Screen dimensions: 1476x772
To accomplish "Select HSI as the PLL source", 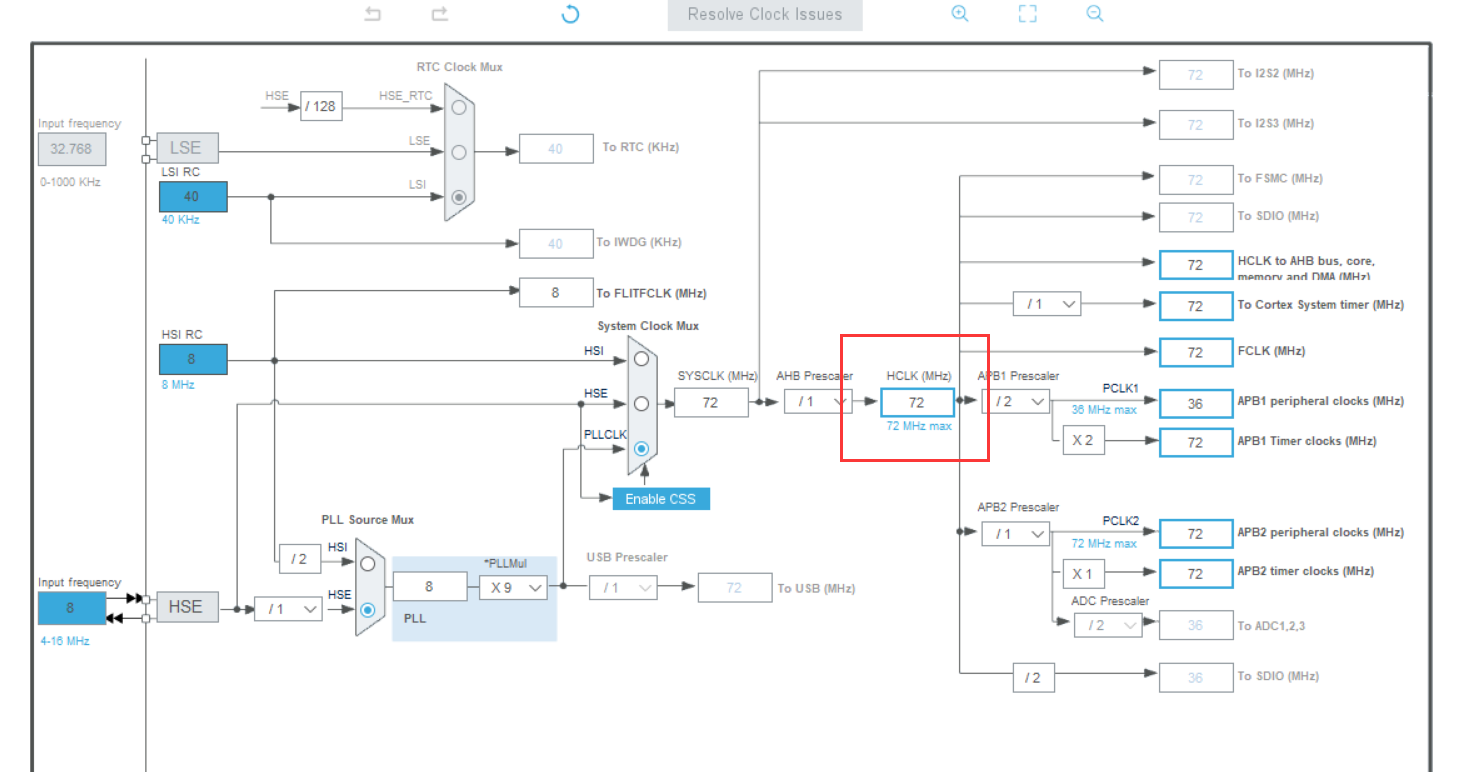I will coord(367,563).
